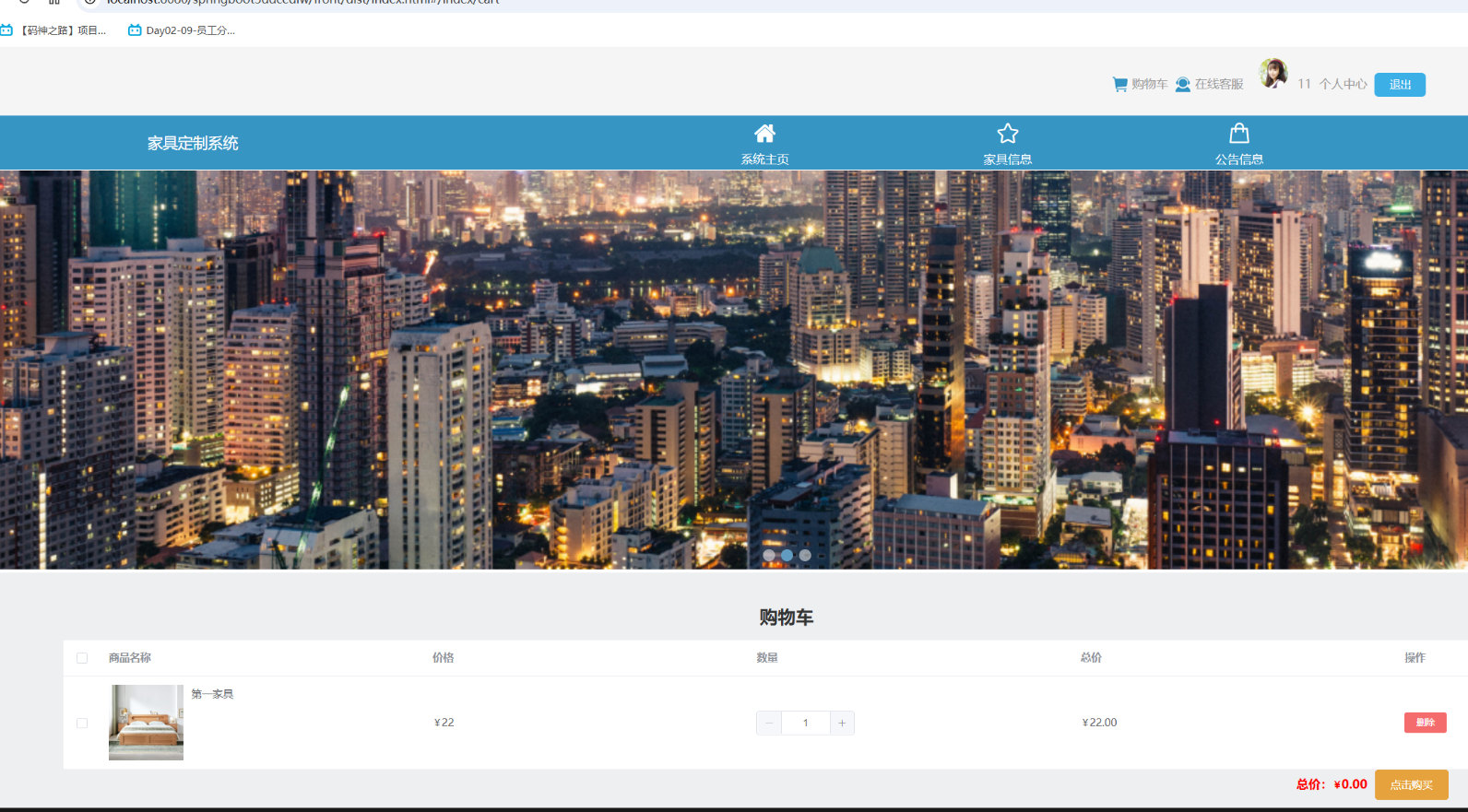Open 个人中心 personal center link

click(x=1343, y=84)
